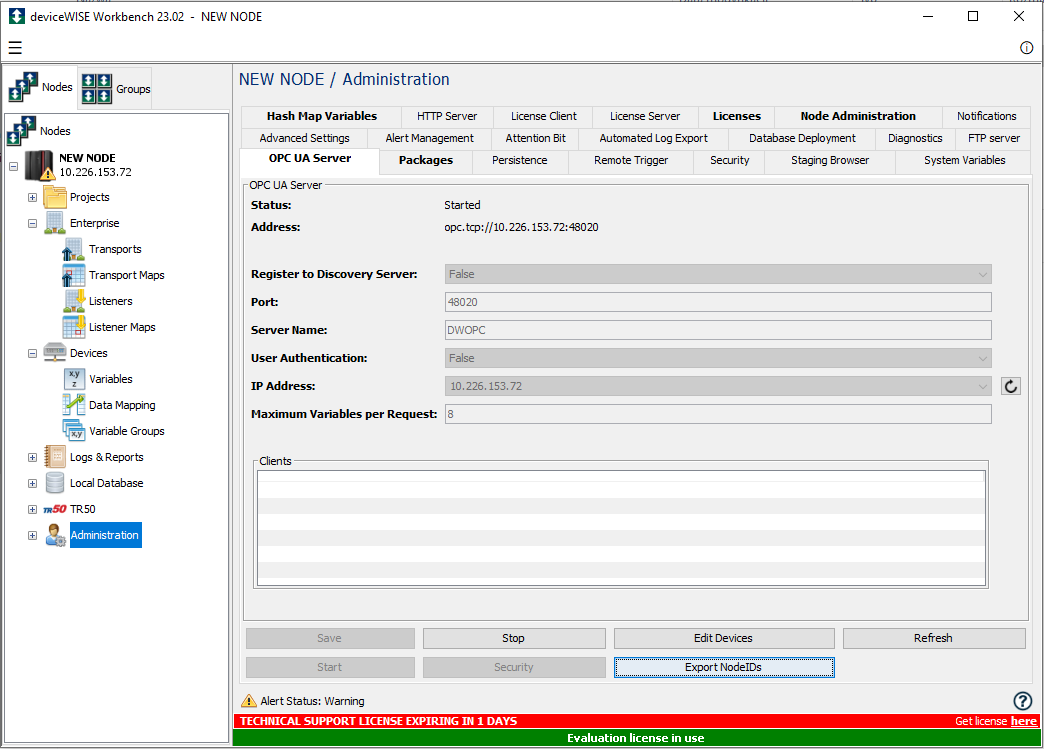
Task: Open the Staging Browser tab
Action: click(x=830, y=160)
